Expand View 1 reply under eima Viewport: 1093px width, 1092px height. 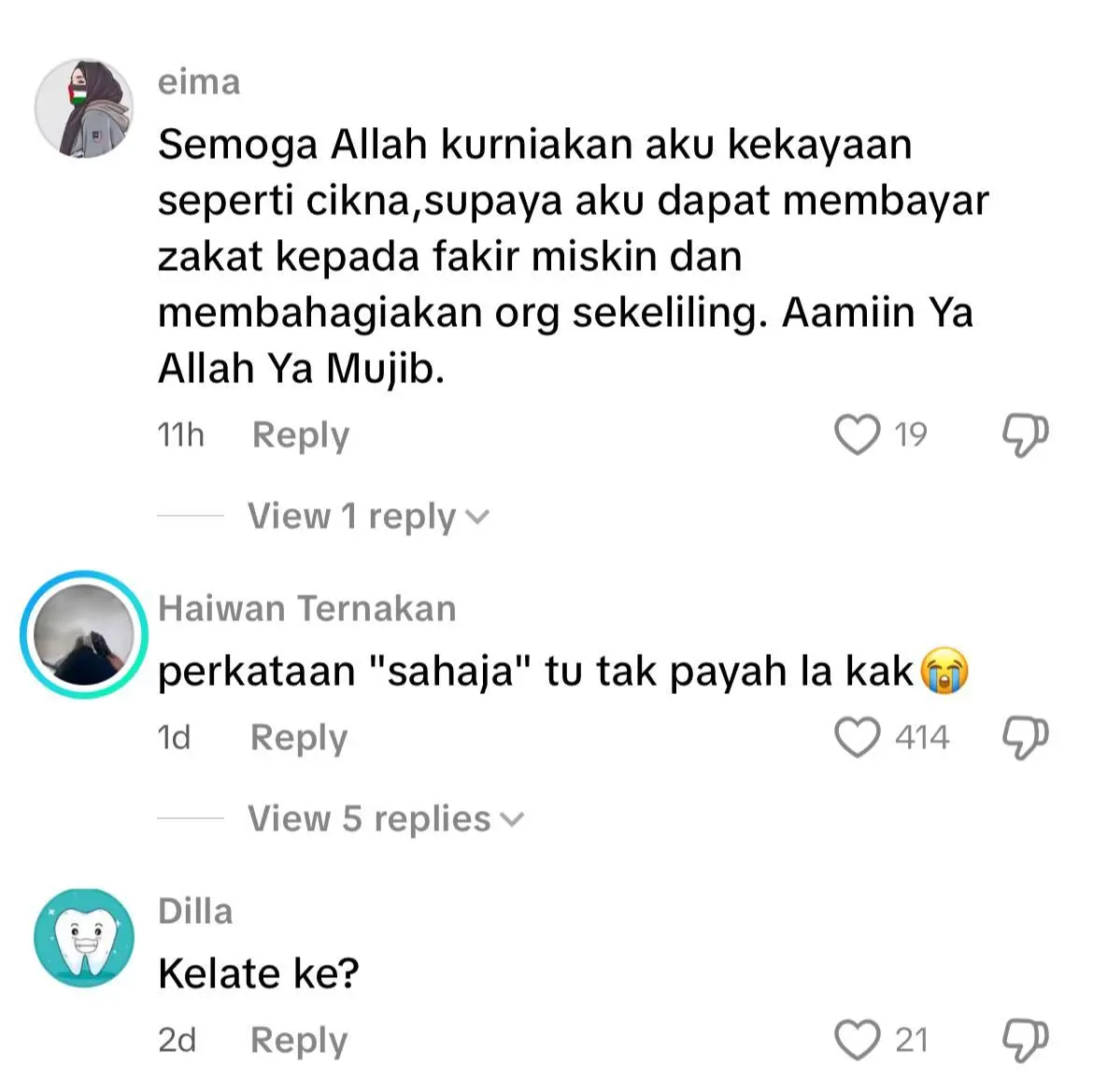click(369, 517)
